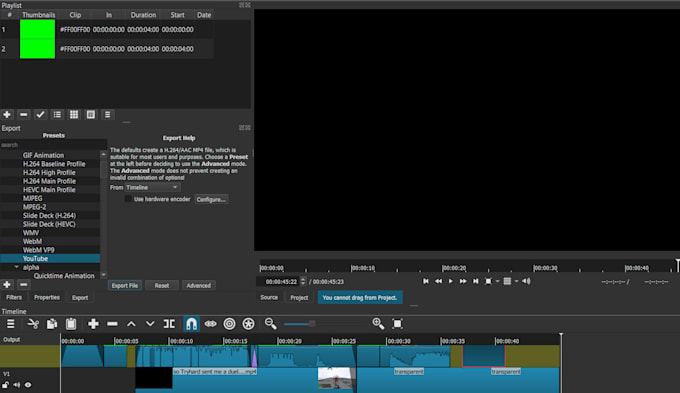Screen dimensions: 680x393
Task: Switch to the Source player tab
Action: click(x=269, y=297)
